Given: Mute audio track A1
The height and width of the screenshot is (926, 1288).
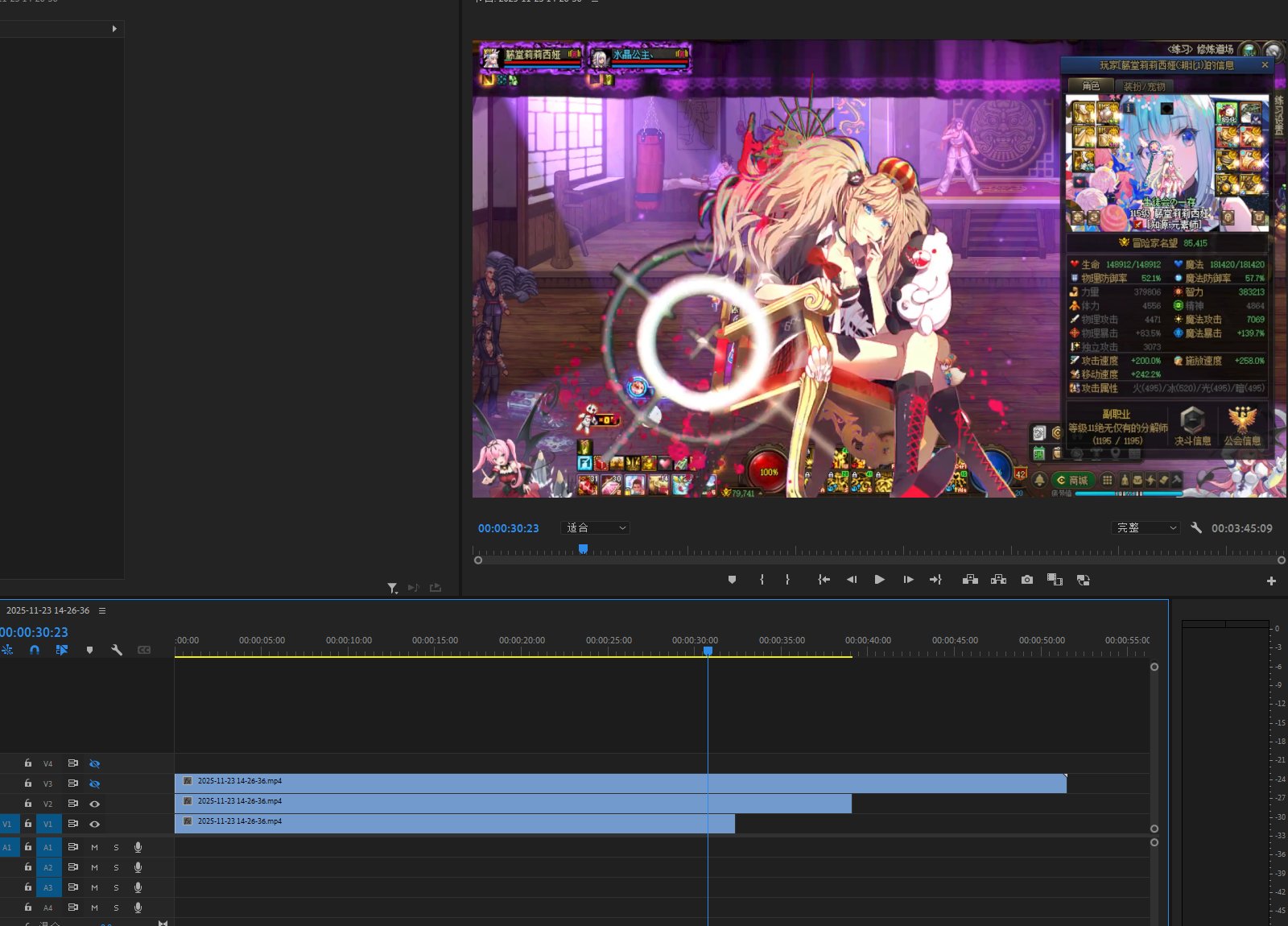Looking at the screenshot, I should click(94, 847).
